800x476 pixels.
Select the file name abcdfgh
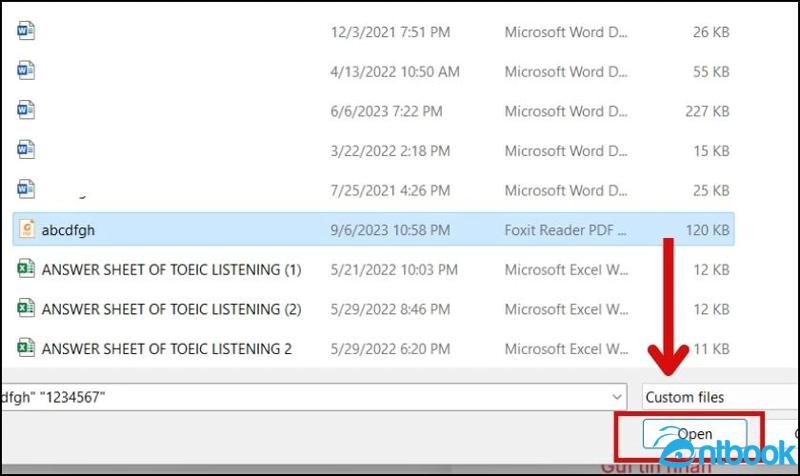point(68,230)
